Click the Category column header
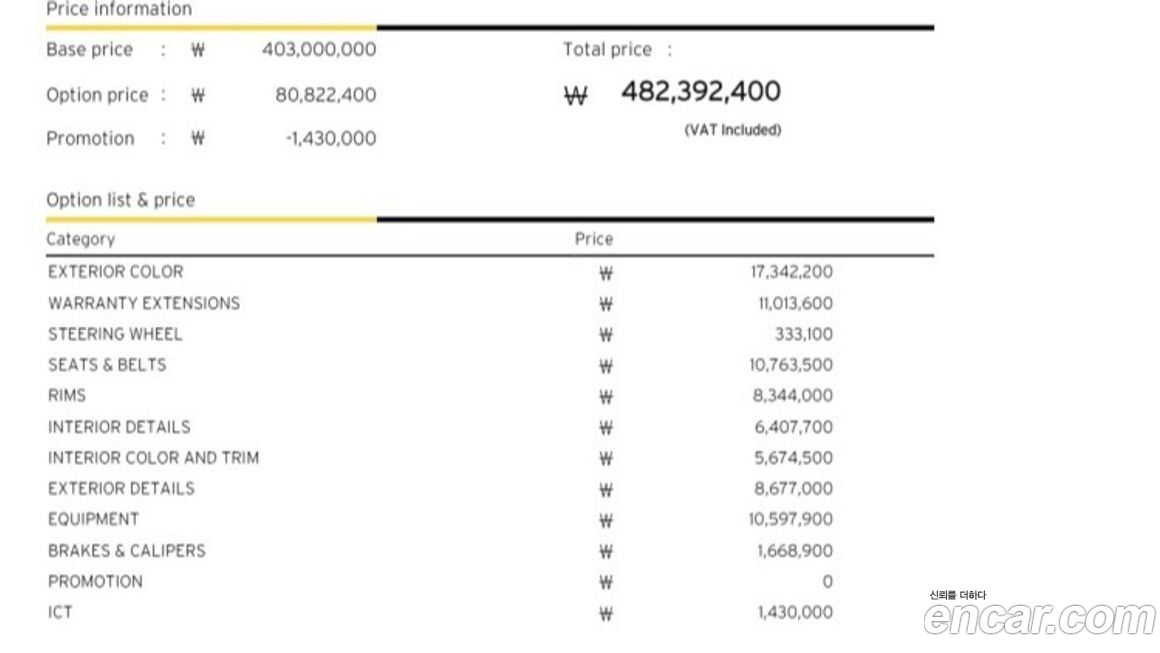Screen dimensions: 1160x653 point(81,239)
